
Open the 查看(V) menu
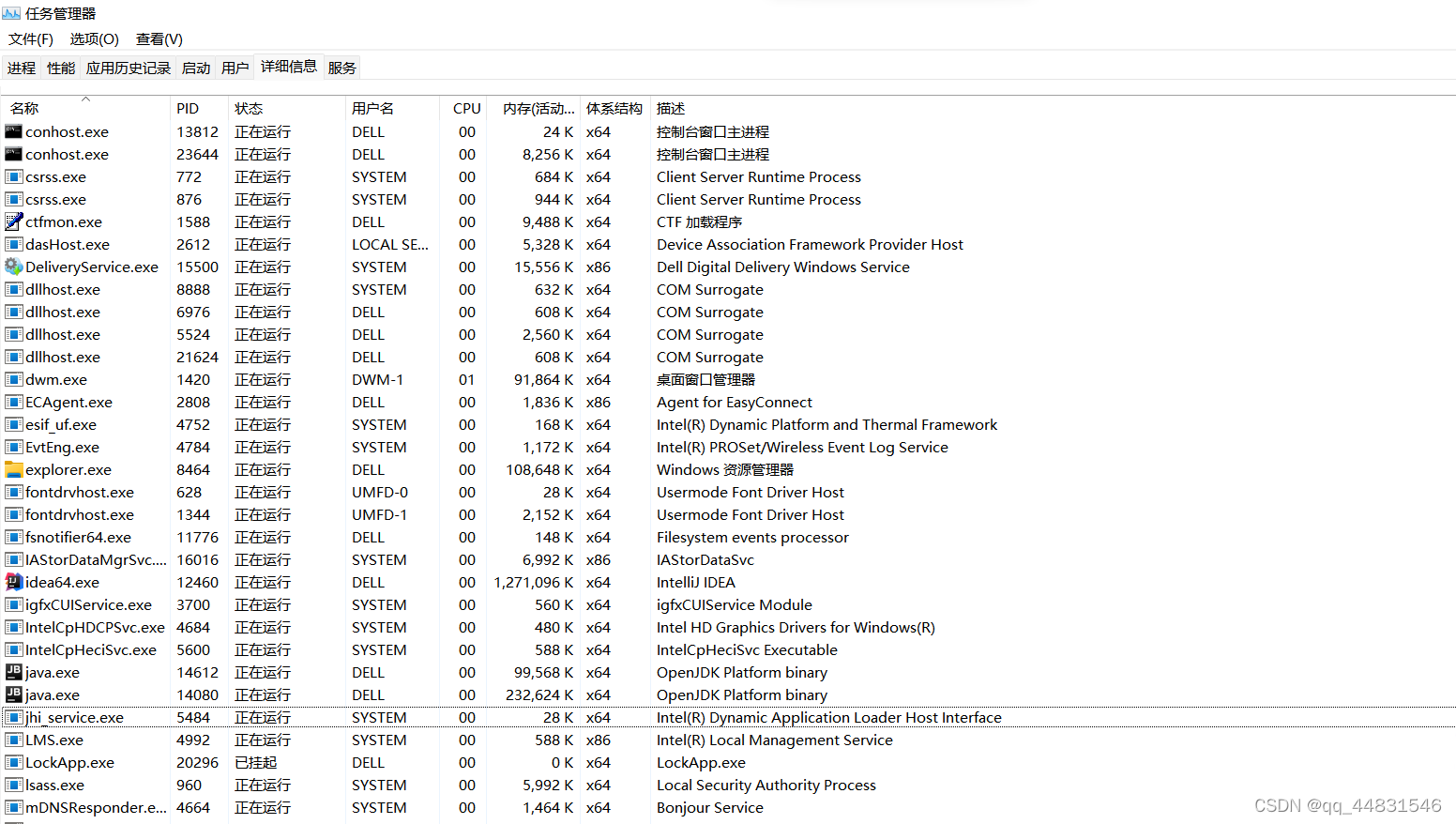pyautogui.click(x=159, y=38)
